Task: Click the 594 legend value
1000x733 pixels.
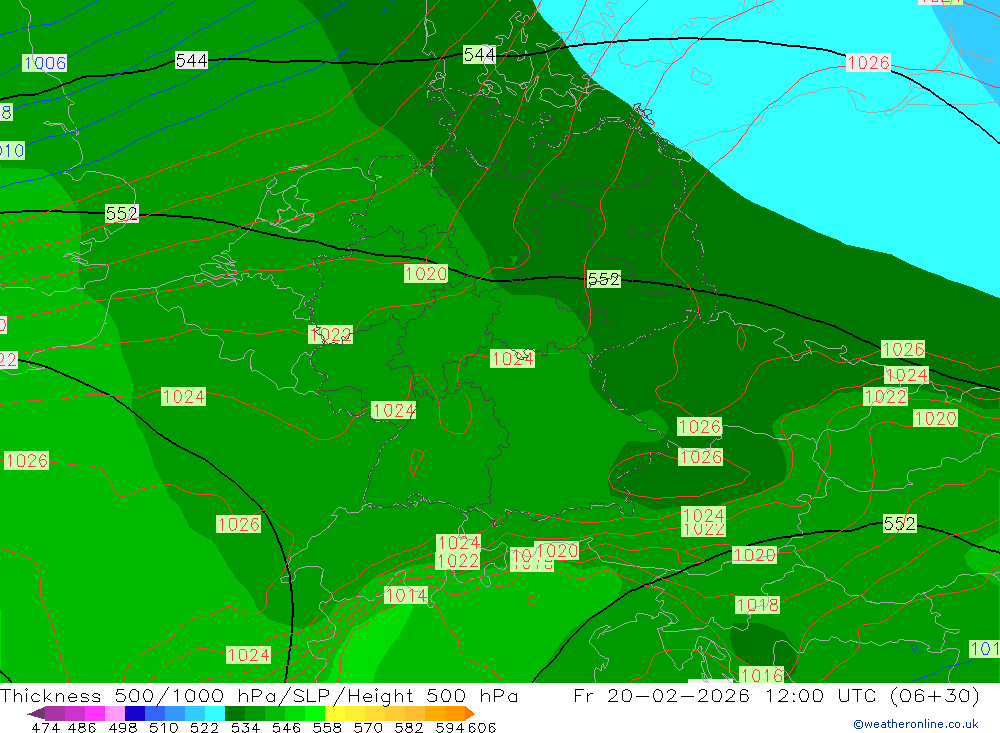Action: [x=450, y=728]
